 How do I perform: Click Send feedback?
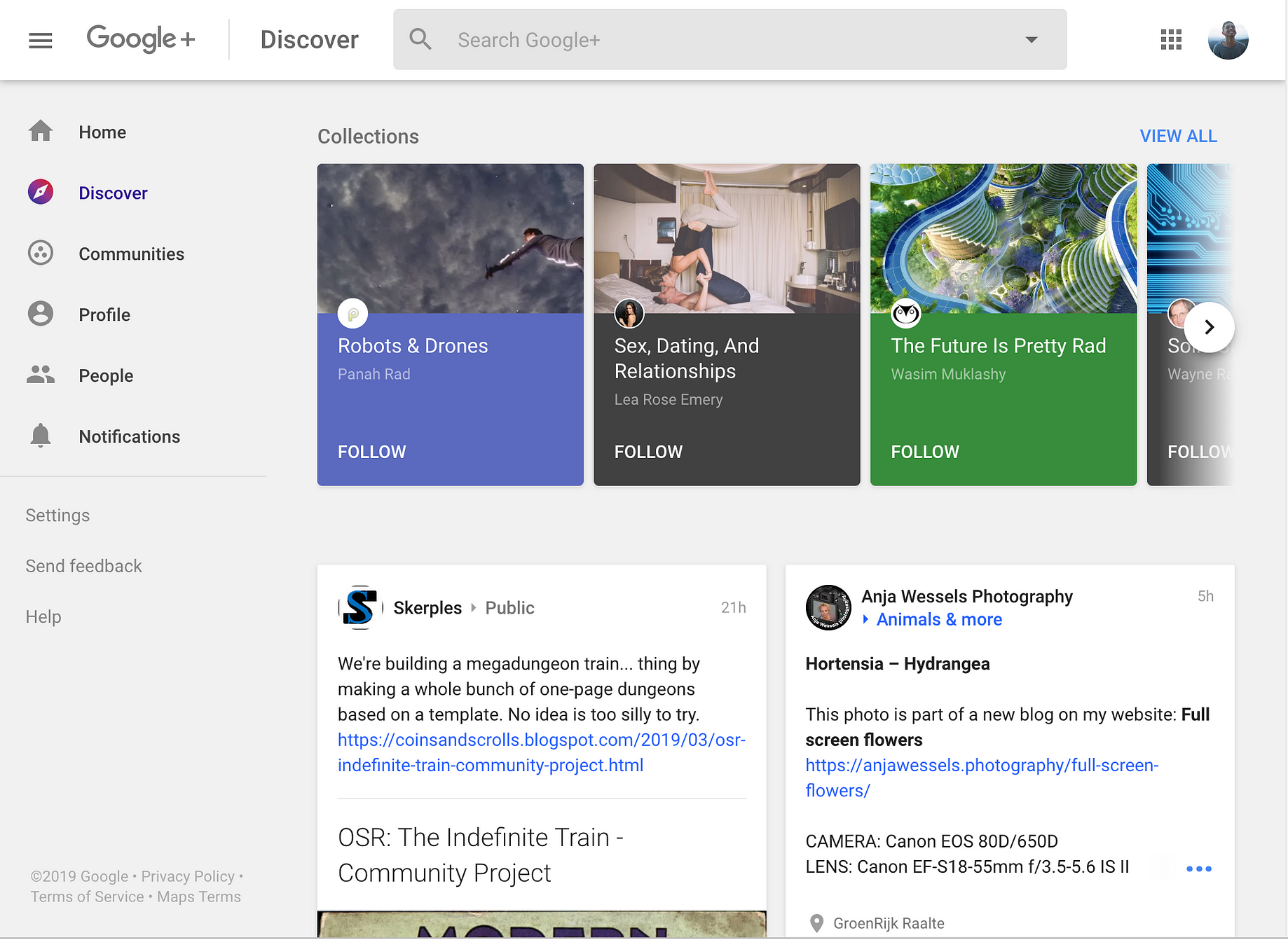pyautogui.click(x=83, y=566)
